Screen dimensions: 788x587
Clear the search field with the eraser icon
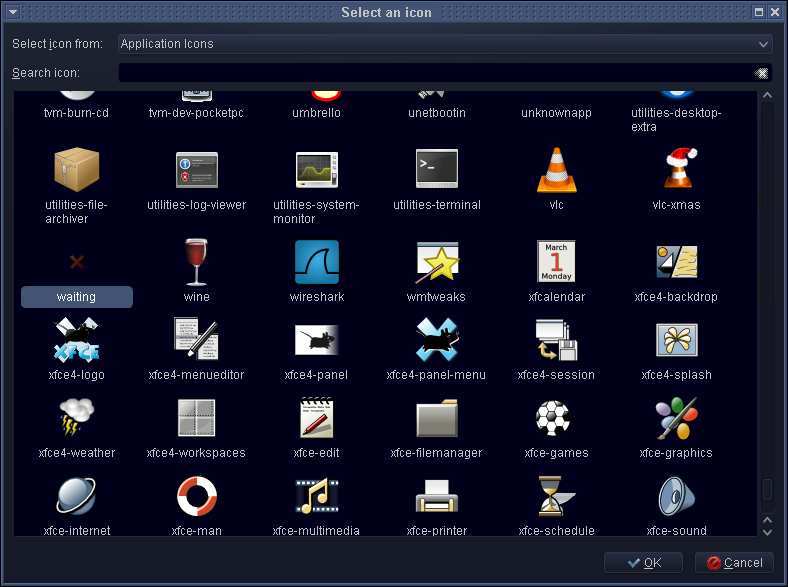(761, 73)
